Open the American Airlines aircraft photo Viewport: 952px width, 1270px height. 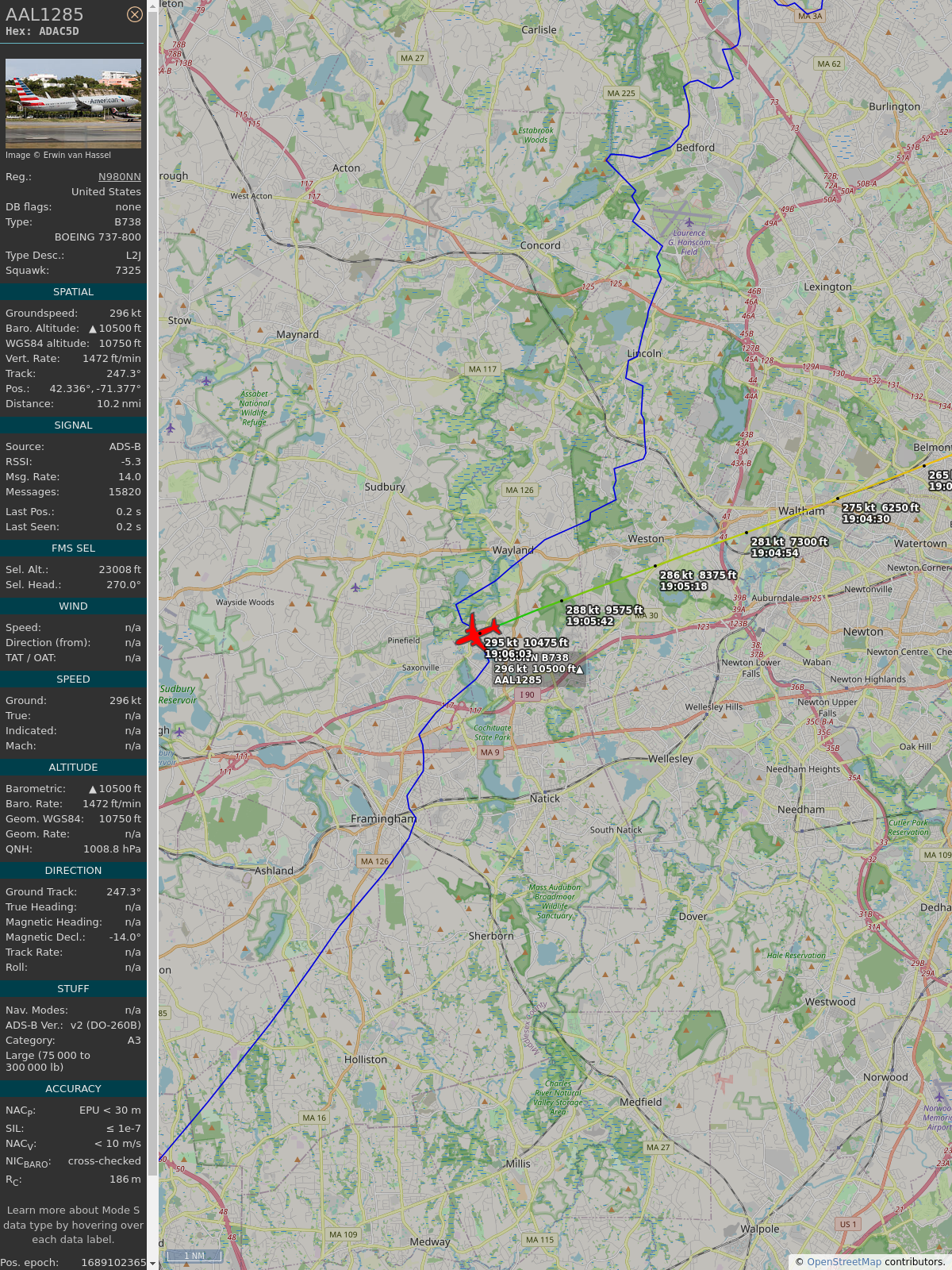(x=73, y=103)
